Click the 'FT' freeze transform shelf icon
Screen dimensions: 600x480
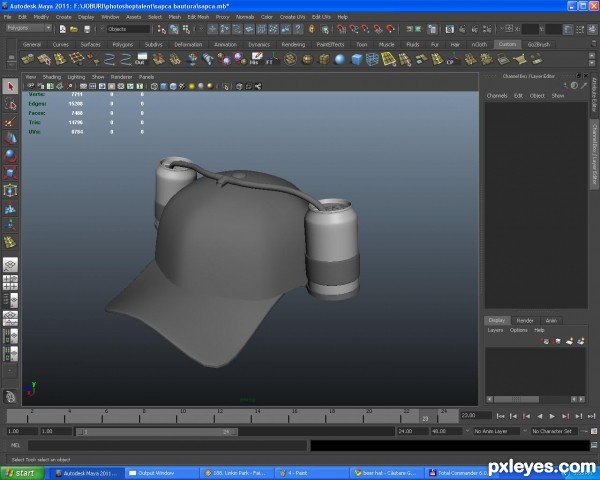272,59
